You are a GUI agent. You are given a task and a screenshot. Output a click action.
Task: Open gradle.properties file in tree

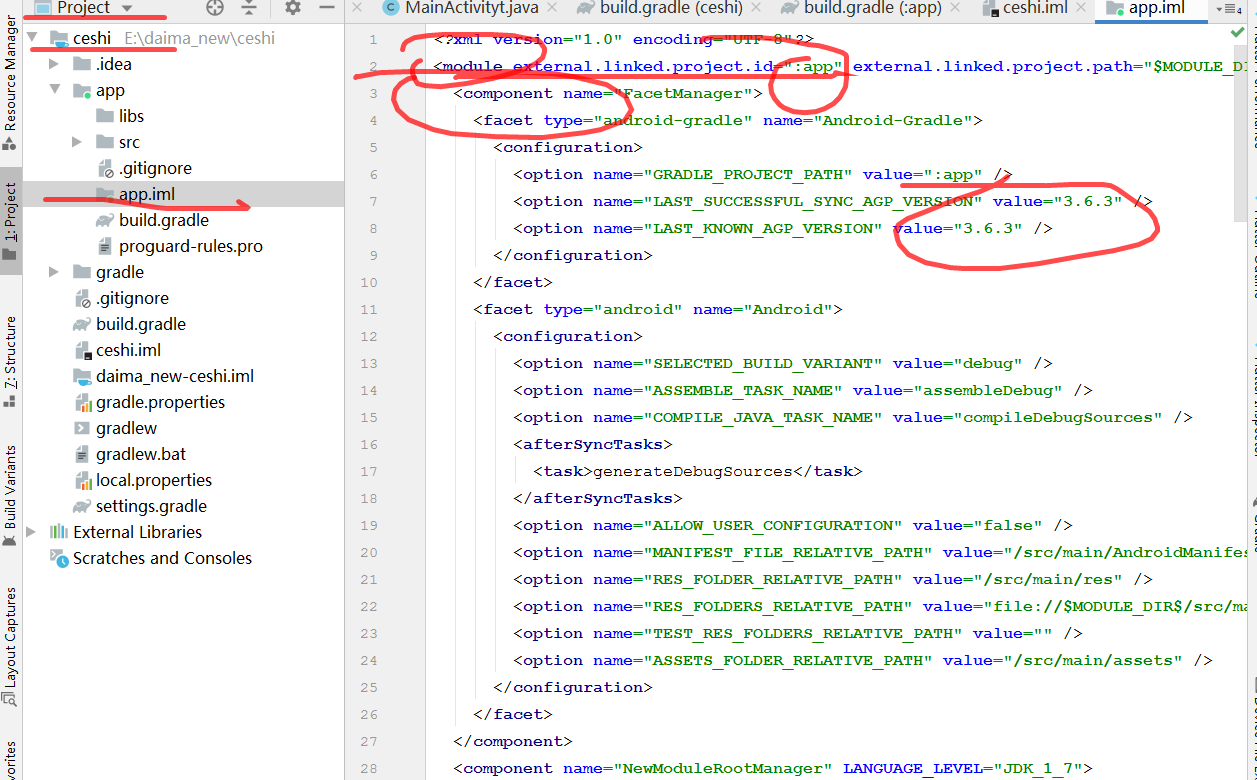coord(160,402)
